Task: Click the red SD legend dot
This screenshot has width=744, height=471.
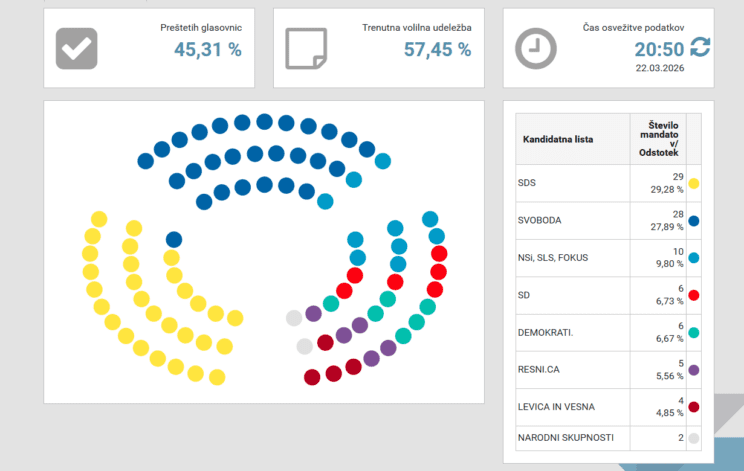Action: point(694,295)
